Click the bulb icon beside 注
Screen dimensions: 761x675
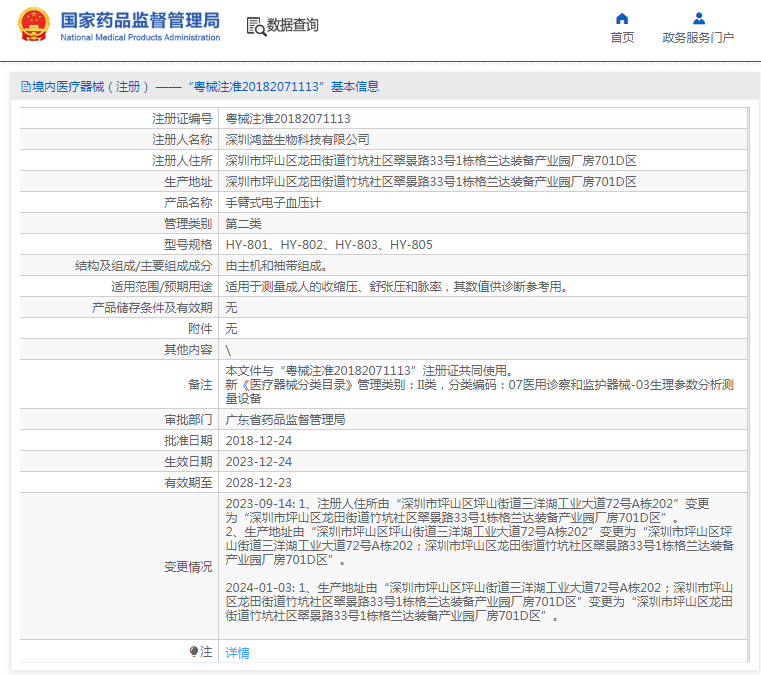[x=194, y=651]
